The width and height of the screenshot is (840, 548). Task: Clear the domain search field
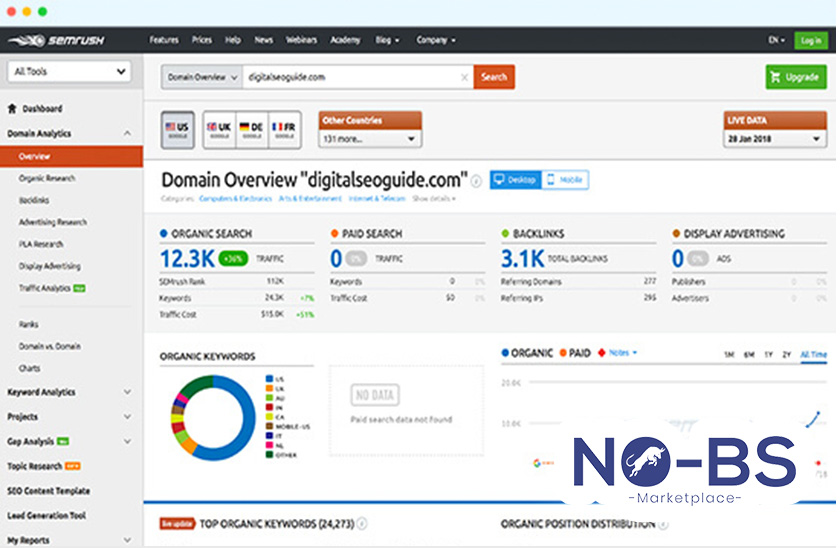(464, 77)
